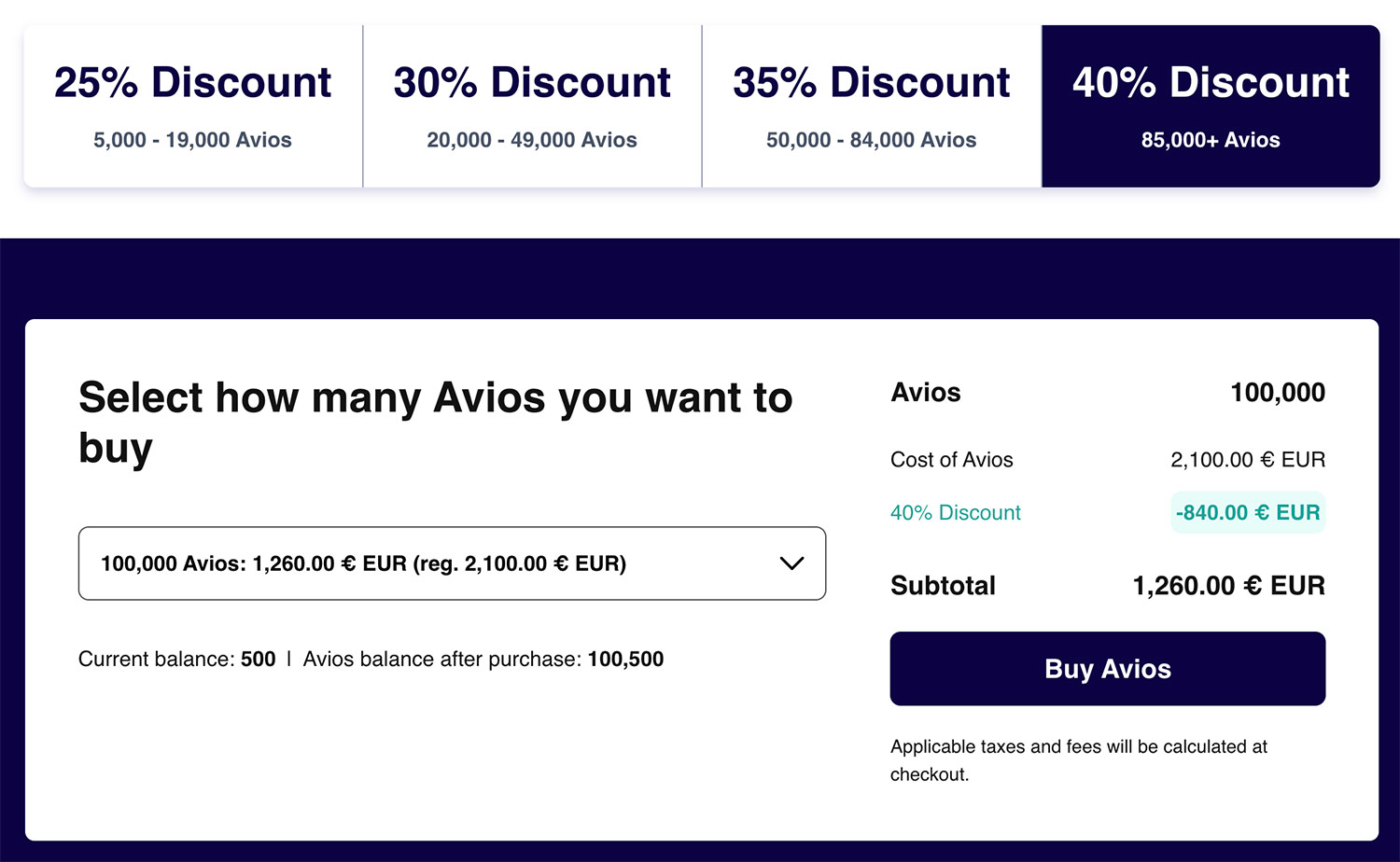Viewport: 1400px width, 862px height.
Task: Open the Avios quantity dropdown
Action: click(x=452, y=563)
